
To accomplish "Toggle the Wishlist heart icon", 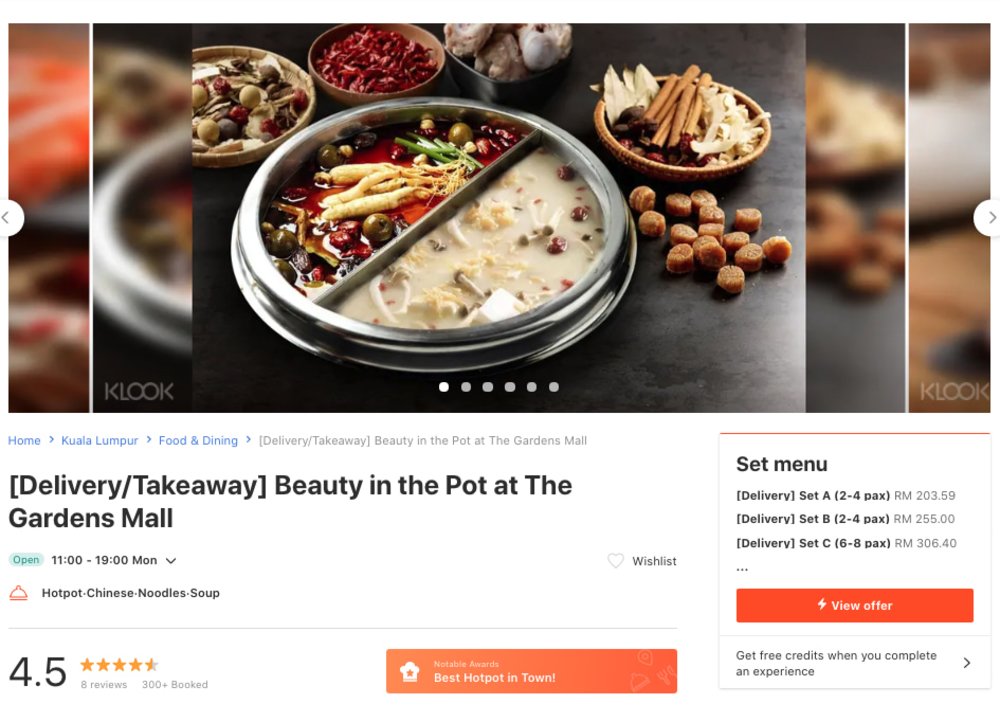I will tap(616, 561).
